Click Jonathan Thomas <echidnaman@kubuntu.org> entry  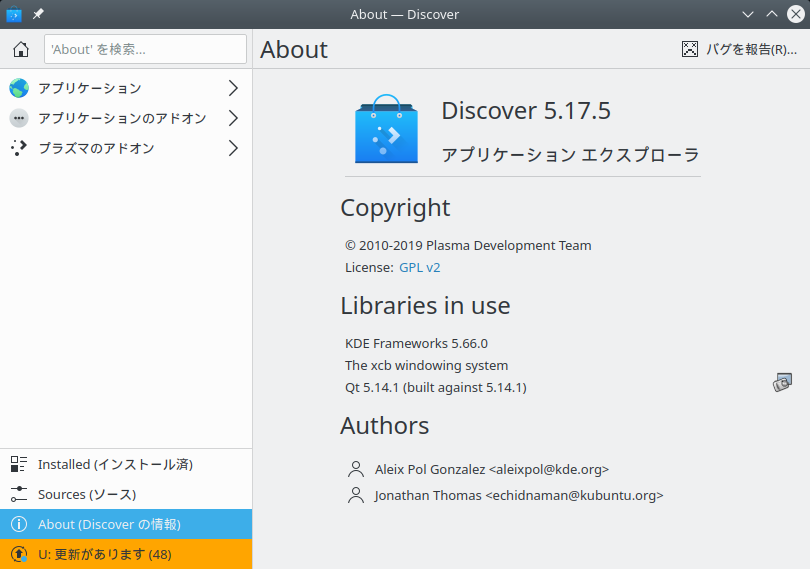[519, 495]
